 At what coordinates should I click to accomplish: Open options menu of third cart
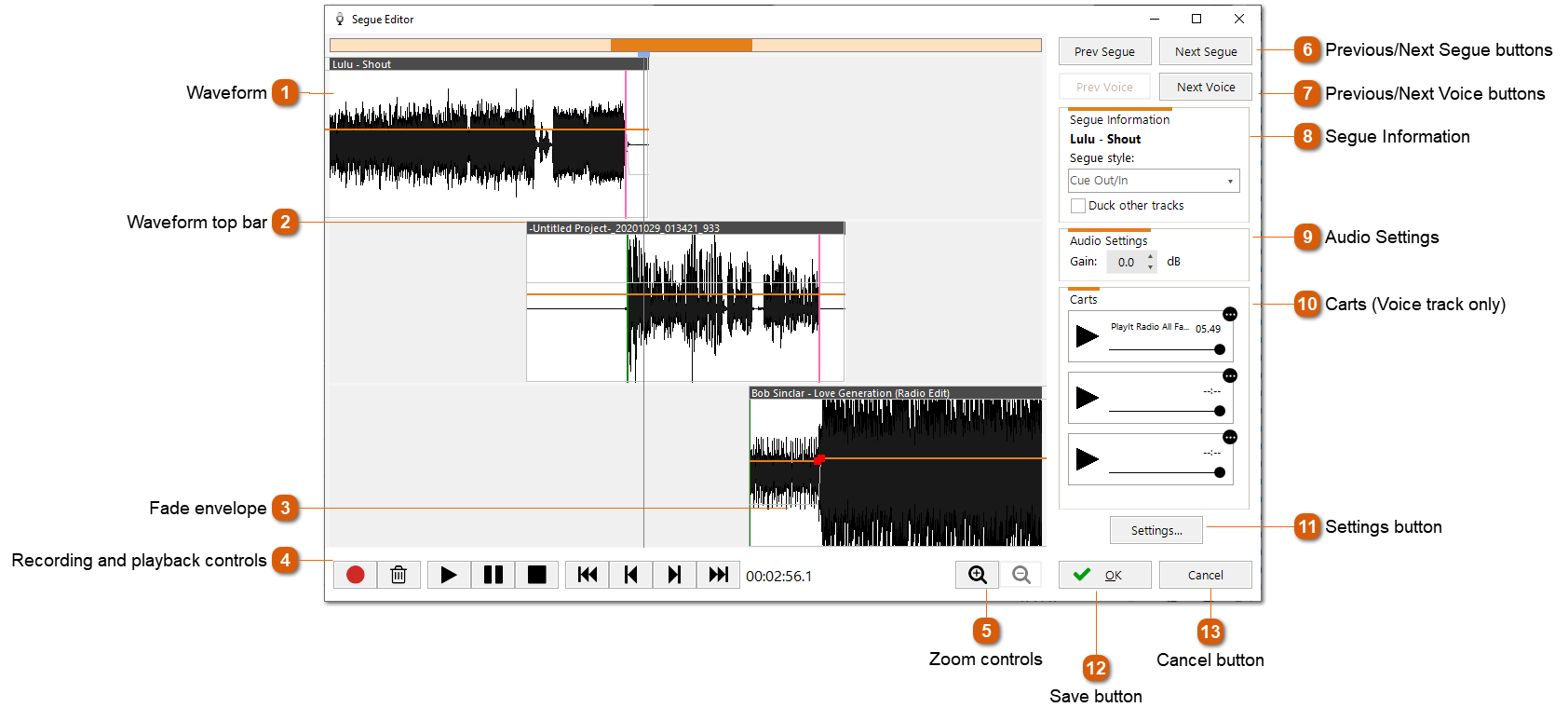click(x=1230, y=437)
